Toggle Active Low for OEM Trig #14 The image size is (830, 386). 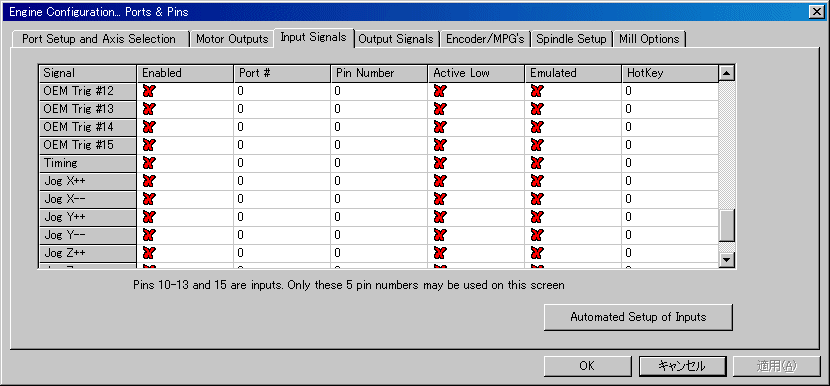click(439, 127)
